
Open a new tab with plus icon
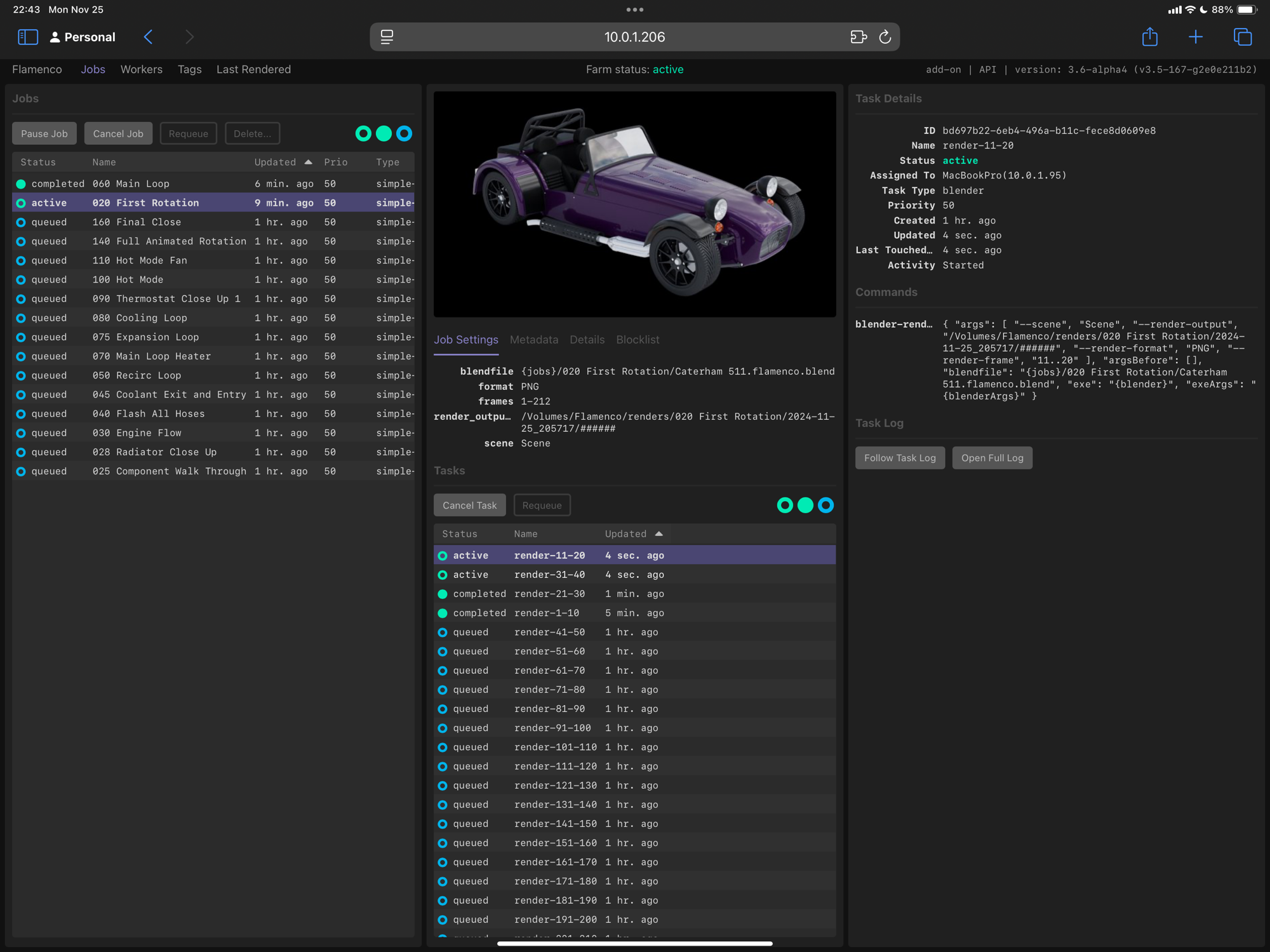pos(1196,37)
